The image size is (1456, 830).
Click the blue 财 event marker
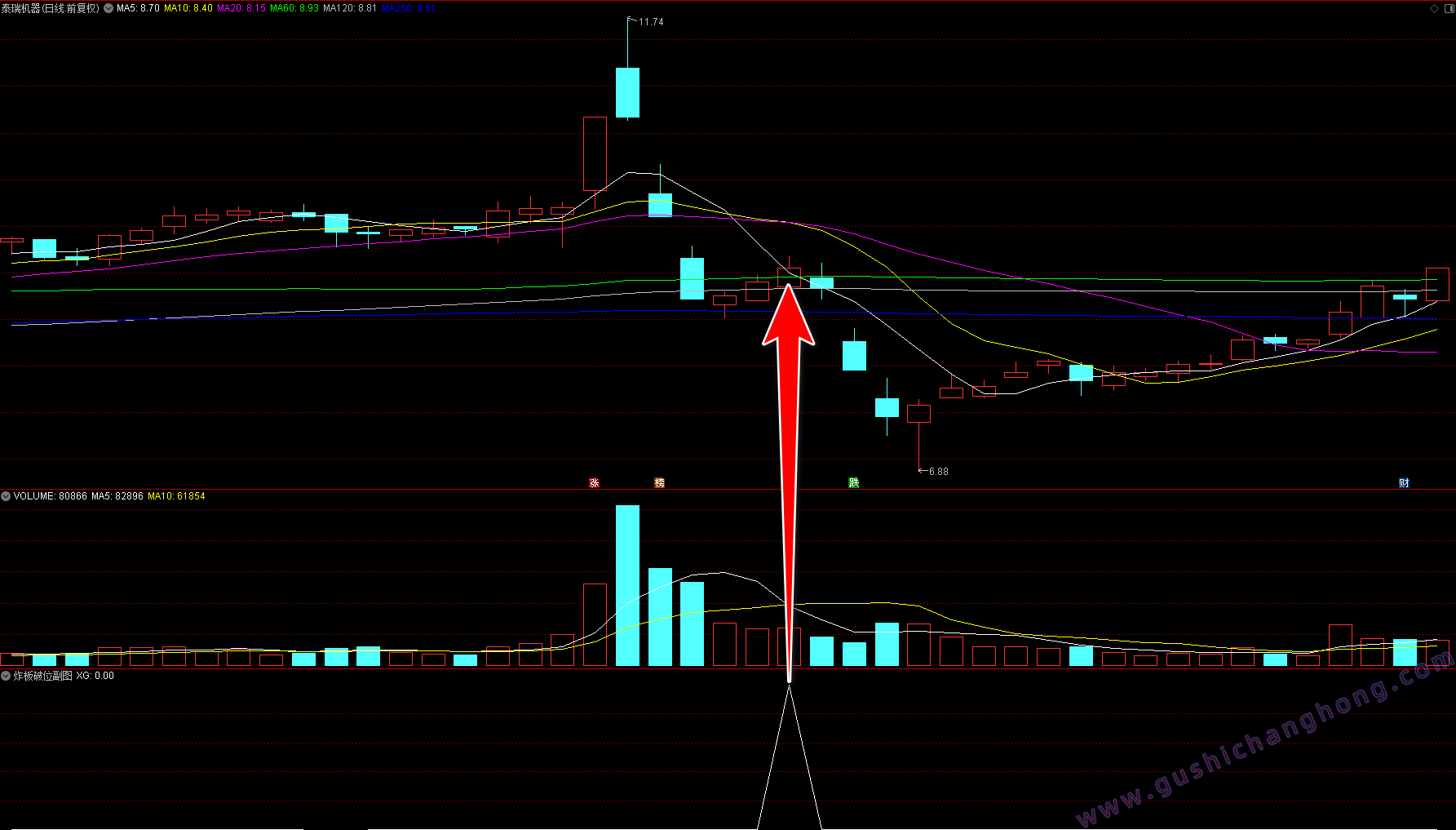click(1404, 483)
